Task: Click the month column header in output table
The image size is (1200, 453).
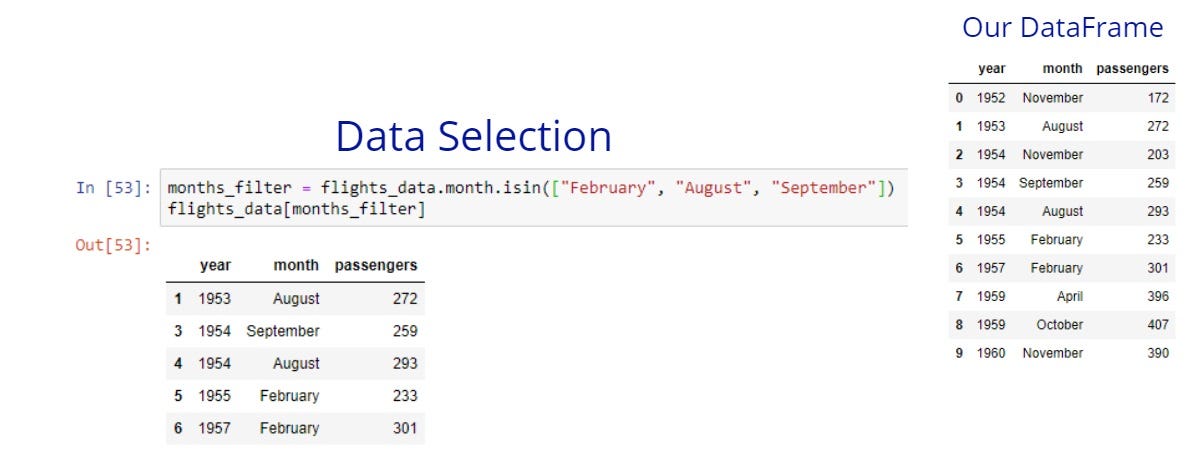Action: [297, 265]
